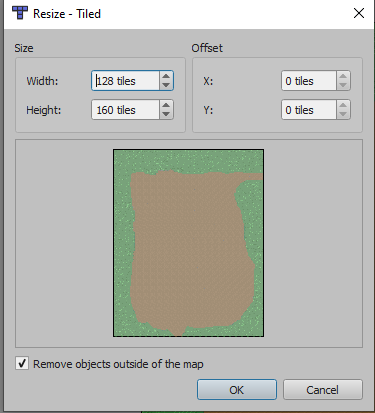Uncheck Remove objects outside of the map
The height and width of the screenshot is (413, 375).
point(22,363)
